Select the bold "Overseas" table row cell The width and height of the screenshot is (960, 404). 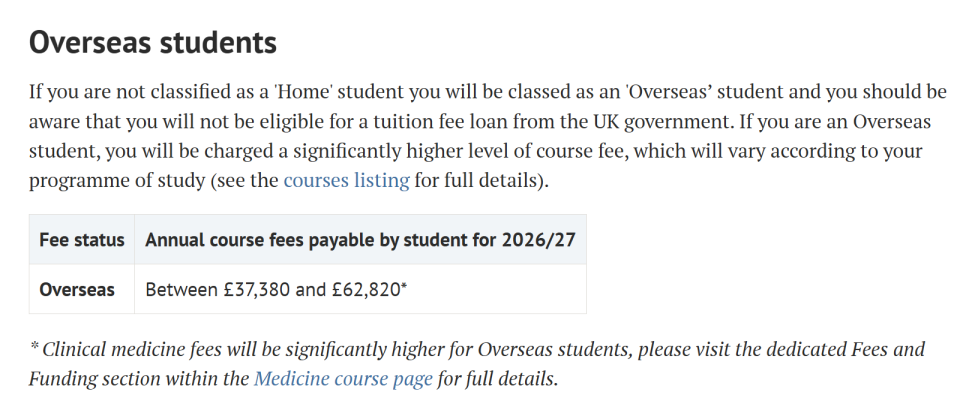[x=77, y=290]
